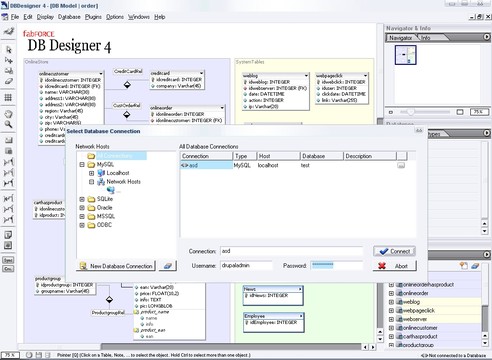
Task: Expand the SQLite folder node
Action: pyautogui.click(x=82, y=199)
